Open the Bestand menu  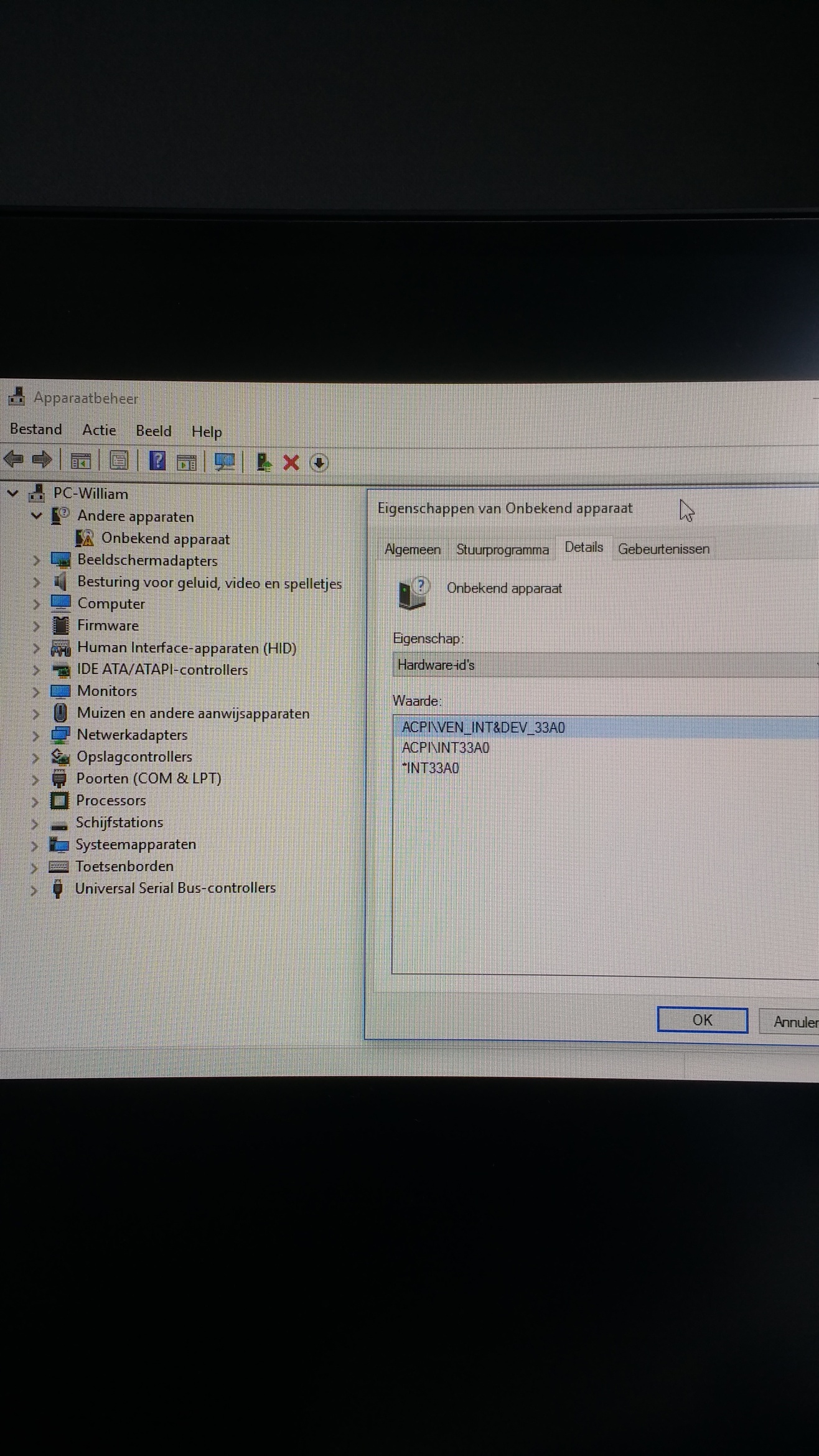pos(36,429)
